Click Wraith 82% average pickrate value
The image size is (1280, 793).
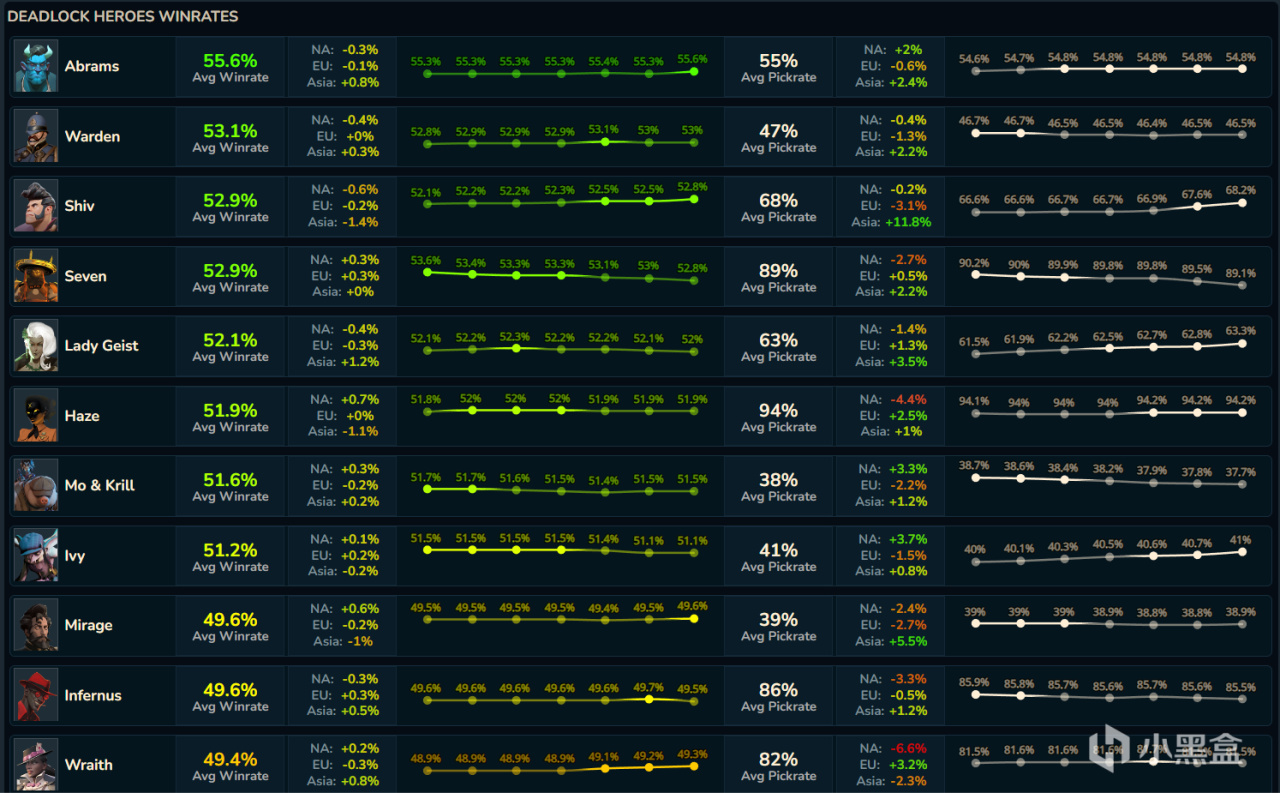pyautogui.click(x=778, y=759)
